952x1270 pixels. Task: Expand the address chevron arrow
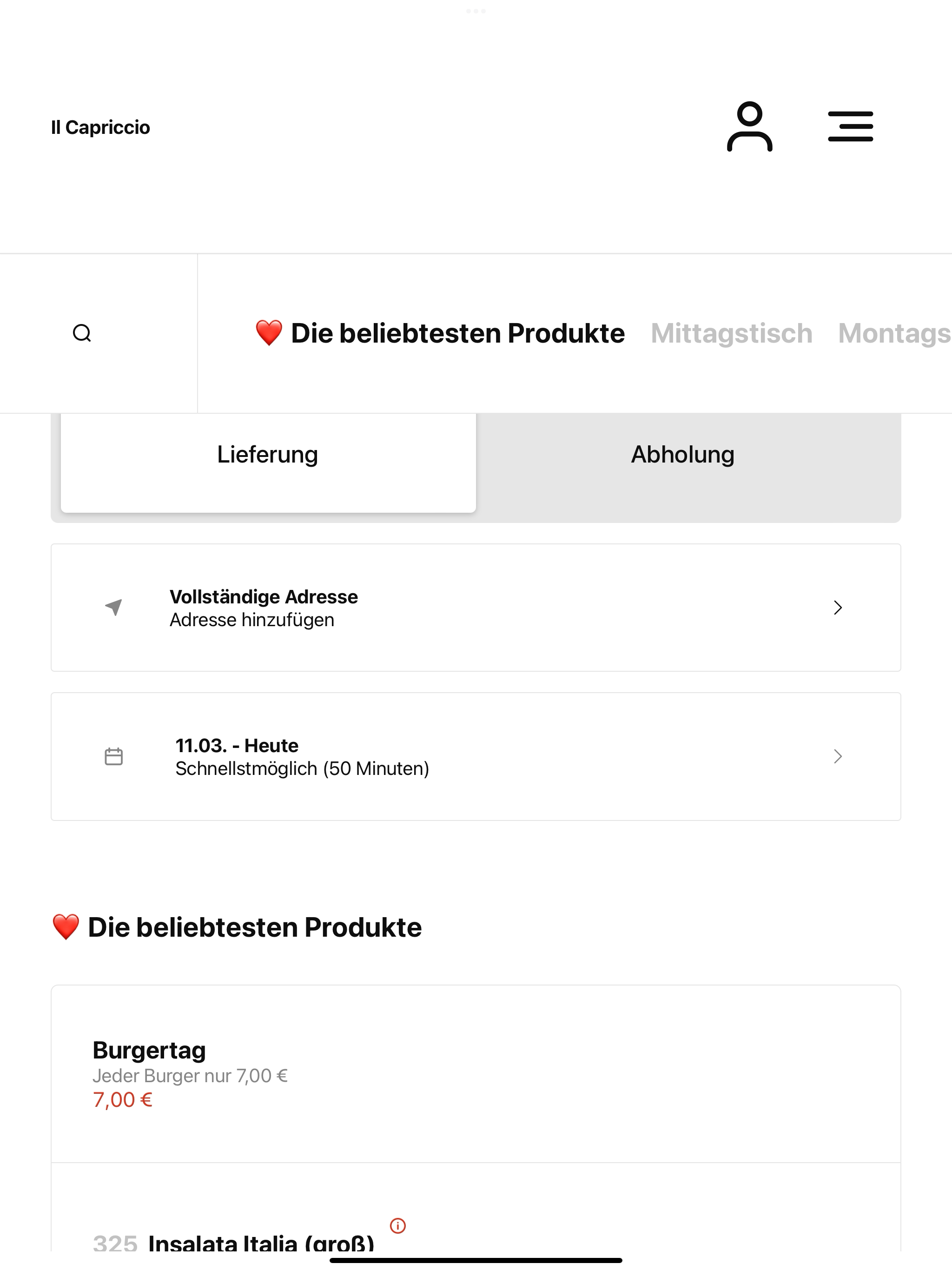(838, 608)
